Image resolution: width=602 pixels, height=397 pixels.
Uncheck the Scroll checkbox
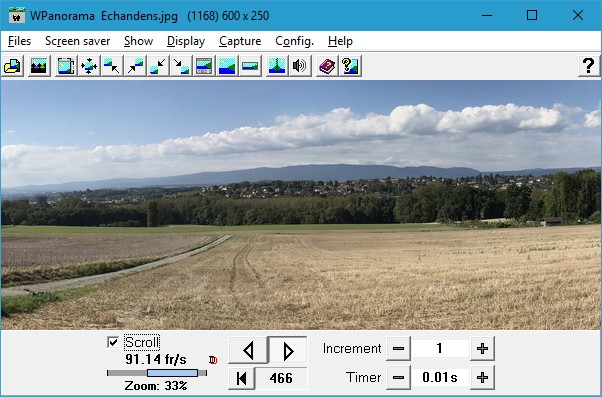113,342
